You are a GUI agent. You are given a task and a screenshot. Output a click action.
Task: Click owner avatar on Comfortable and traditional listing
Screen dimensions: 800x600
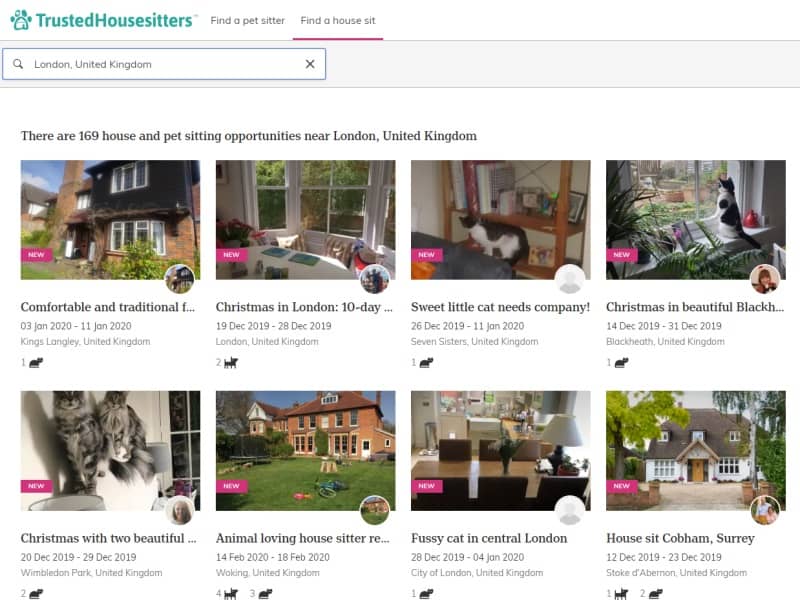[x=180, y=279]
